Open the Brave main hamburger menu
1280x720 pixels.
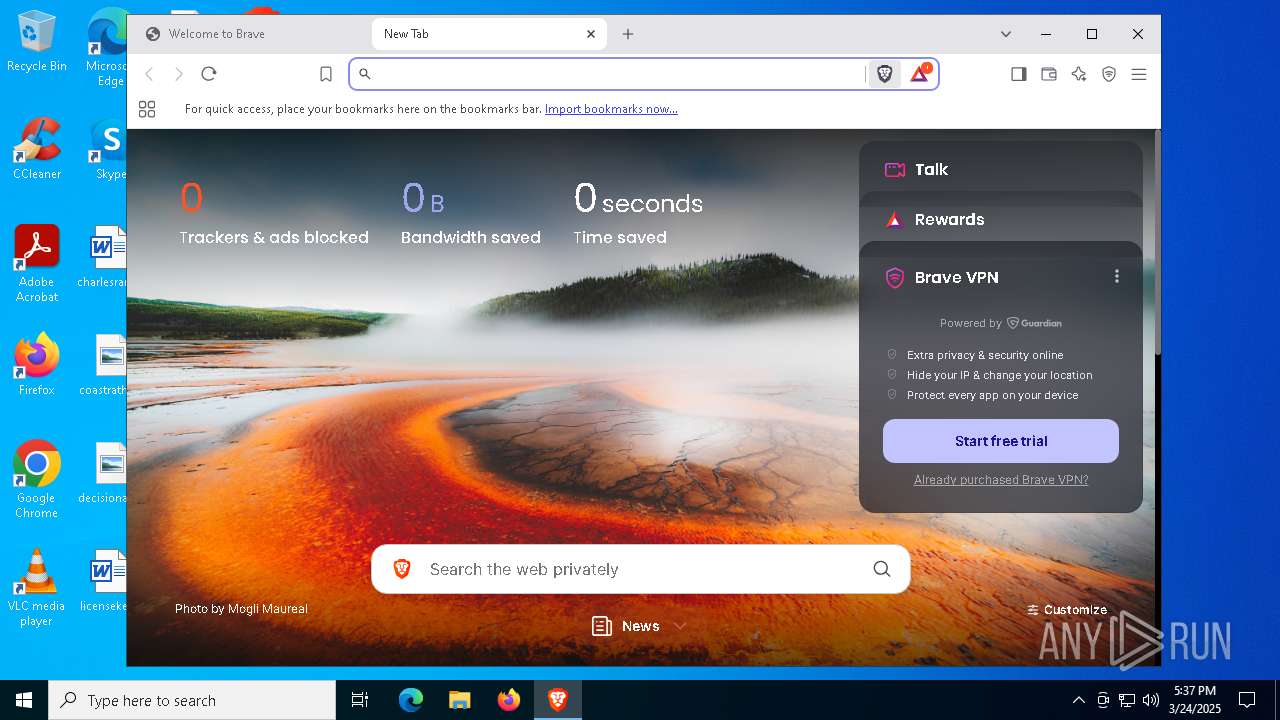[1139, 74]
